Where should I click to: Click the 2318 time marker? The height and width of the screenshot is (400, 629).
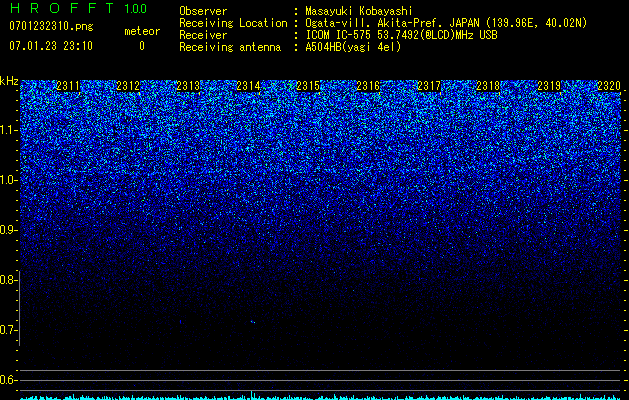click(x=489, y=85)
